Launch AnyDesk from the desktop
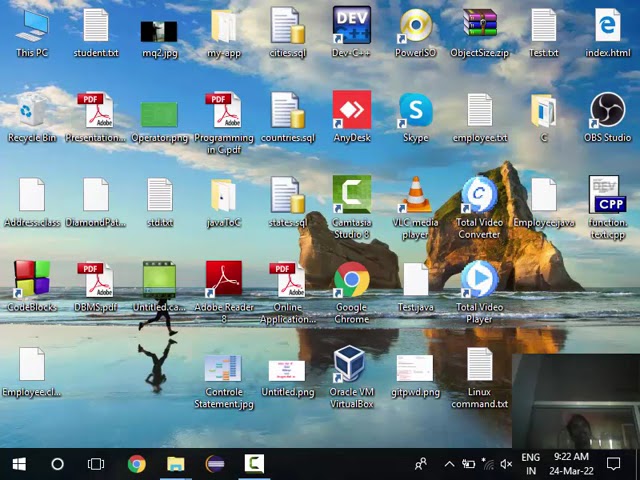640x480 pixels. pyautogui.click(x=351, y=112)
